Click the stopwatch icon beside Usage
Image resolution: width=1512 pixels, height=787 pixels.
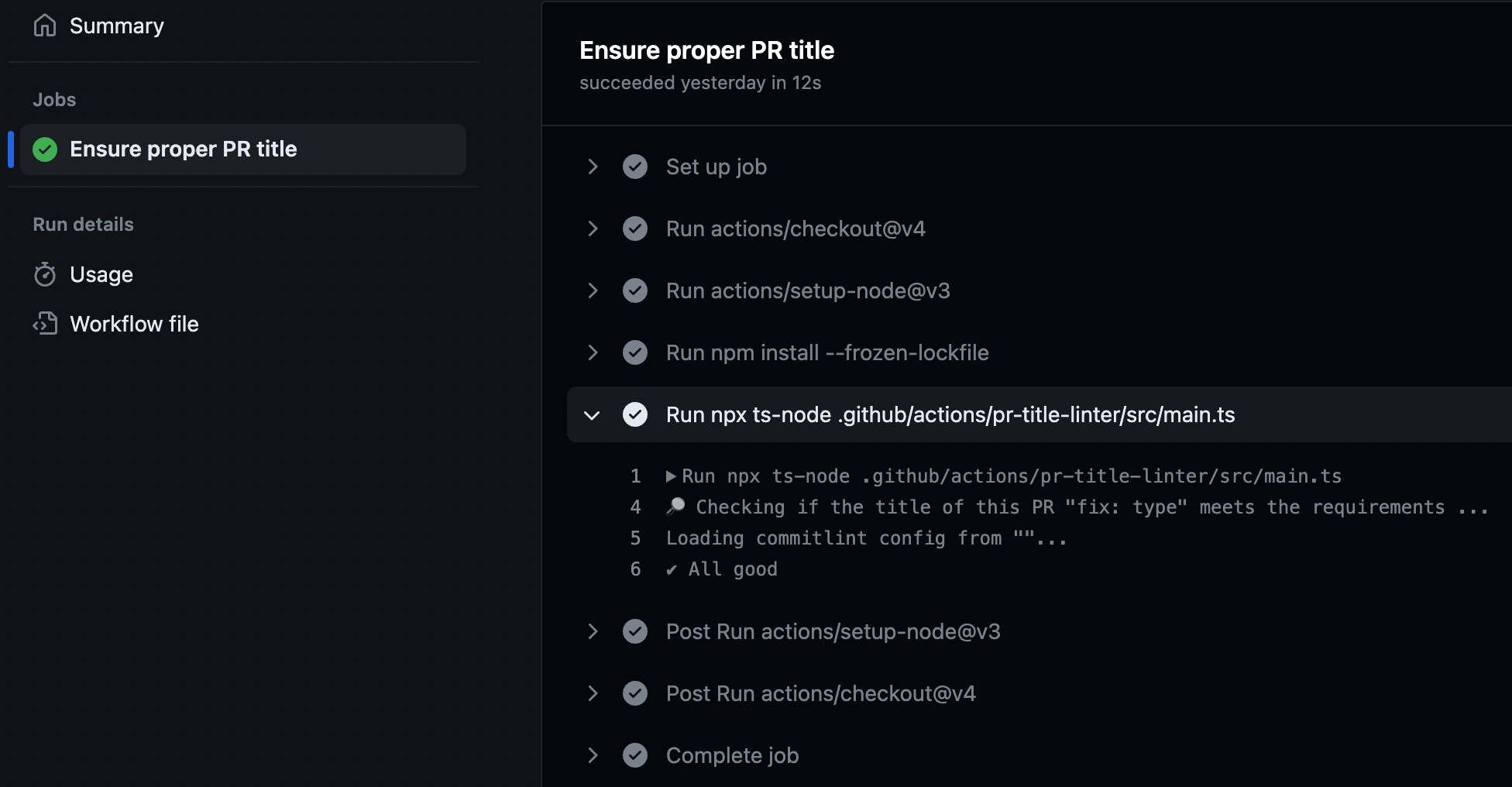click(x=45, y=274)
